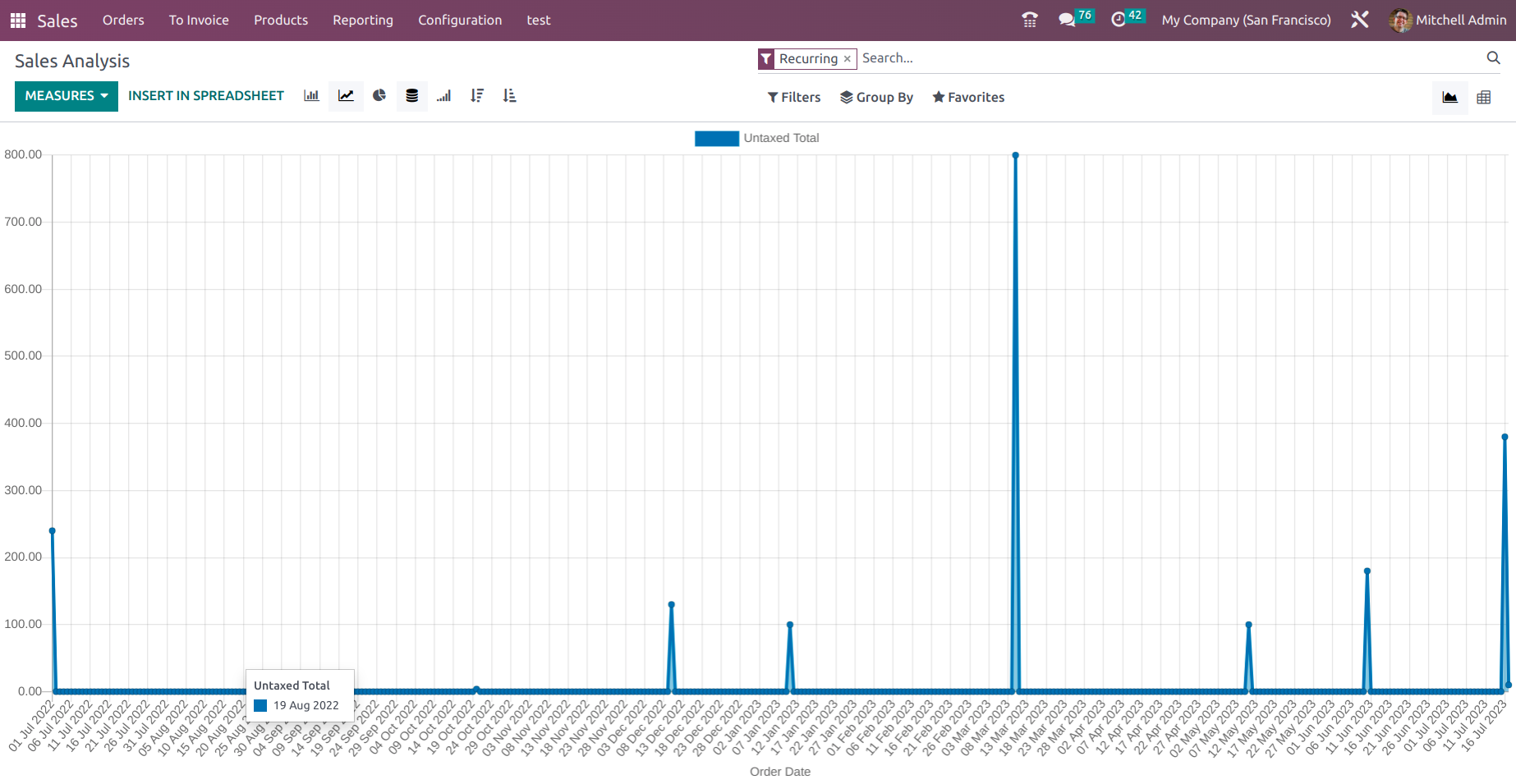This screenshot has height=784, width=1516.
Task: Switch to the bar chart view
Action: click(x=311, y=96)
